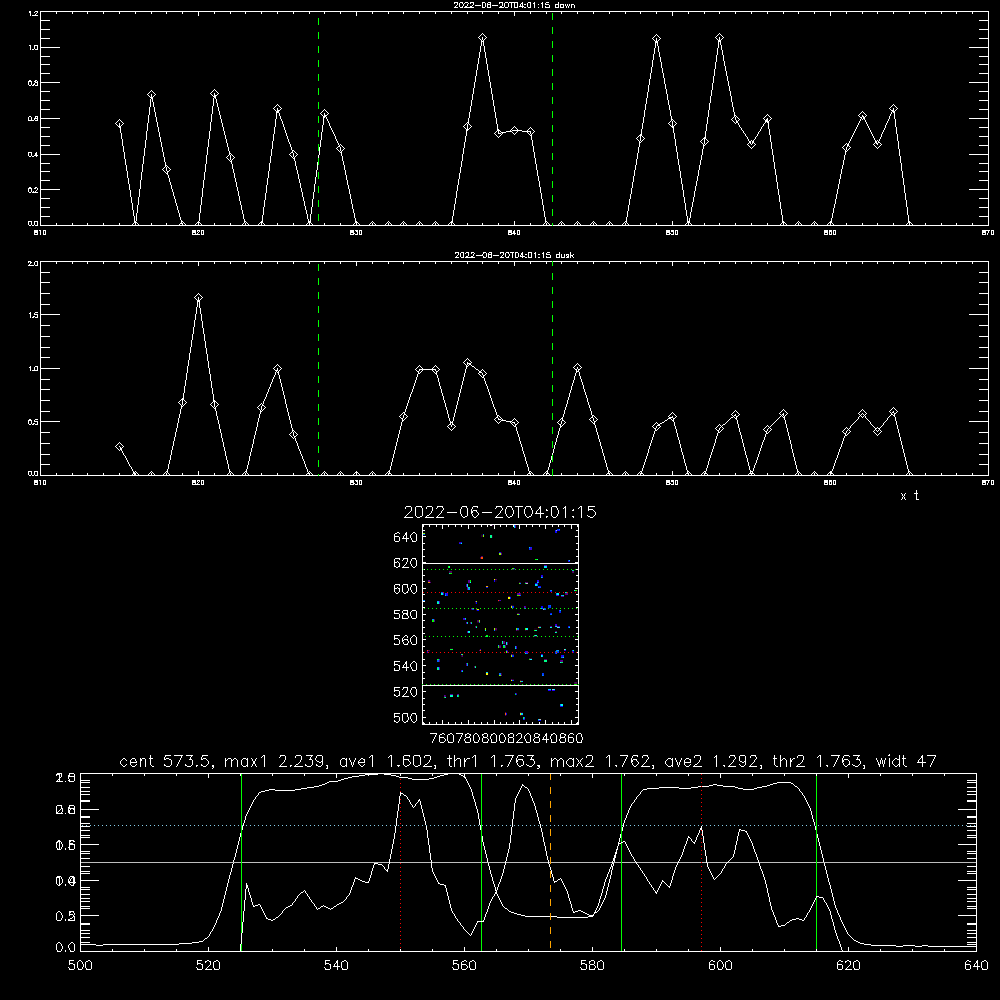Screen dimensions: 1000x1000
Task: Click y-axis label 540 on image map
Action: [406, 666]
